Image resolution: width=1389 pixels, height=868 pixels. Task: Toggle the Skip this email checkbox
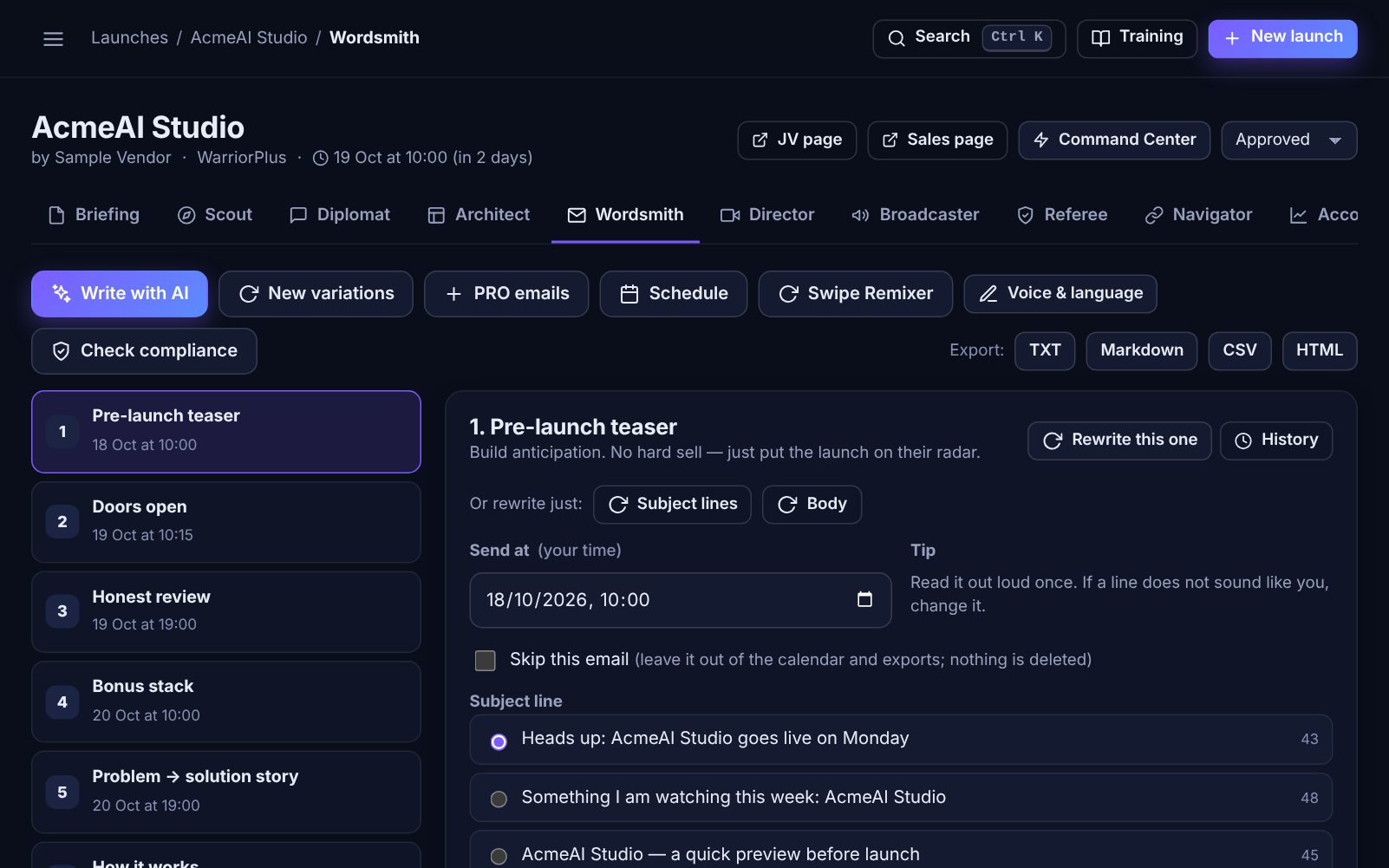[486, 661]
